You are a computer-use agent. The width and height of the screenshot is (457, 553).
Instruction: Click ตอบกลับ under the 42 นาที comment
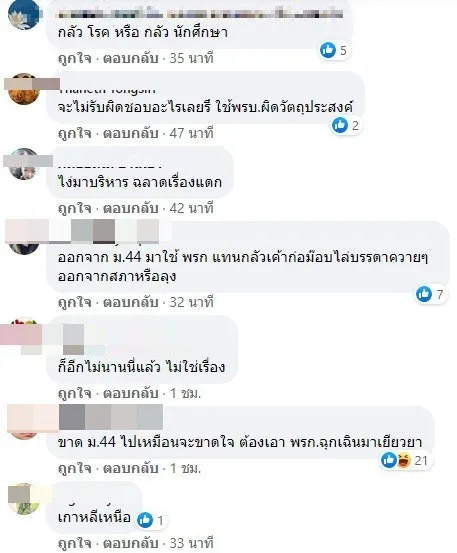[130, 208]
